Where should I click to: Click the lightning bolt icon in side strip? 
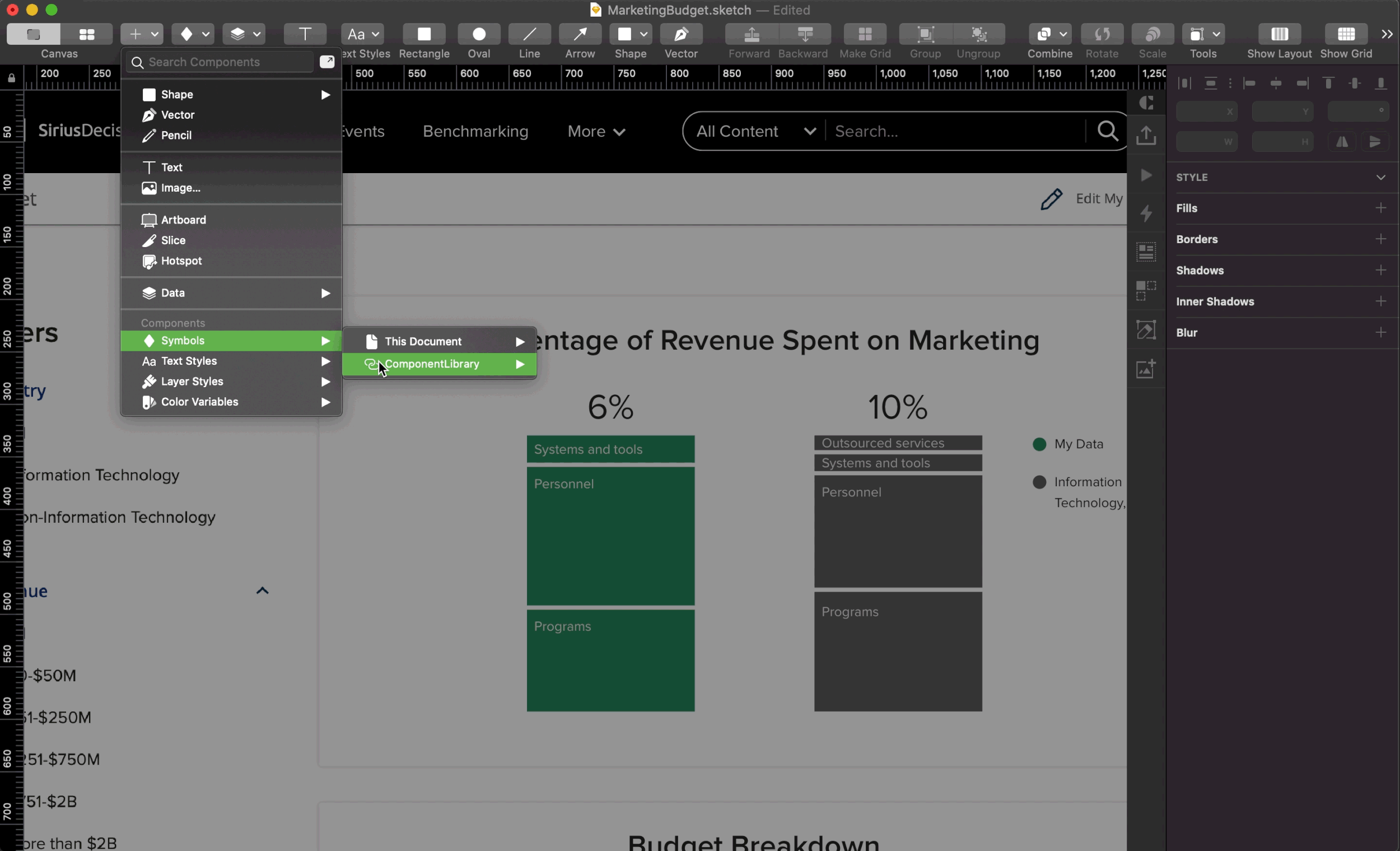[x=1146, y=214]
